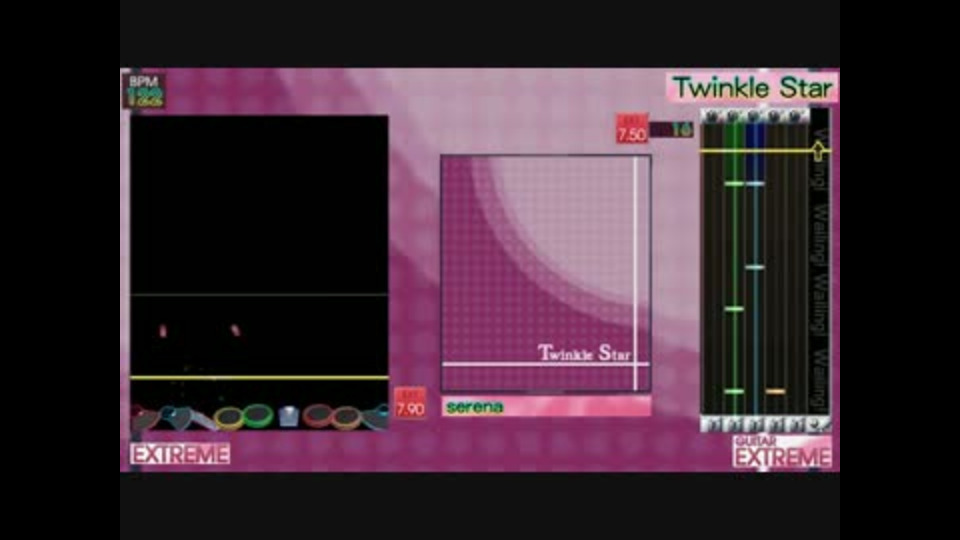The height and width of the screenshot is (540, 960).
Task: Click the vertical Wailing! text strip
Action: coord(820,269)
